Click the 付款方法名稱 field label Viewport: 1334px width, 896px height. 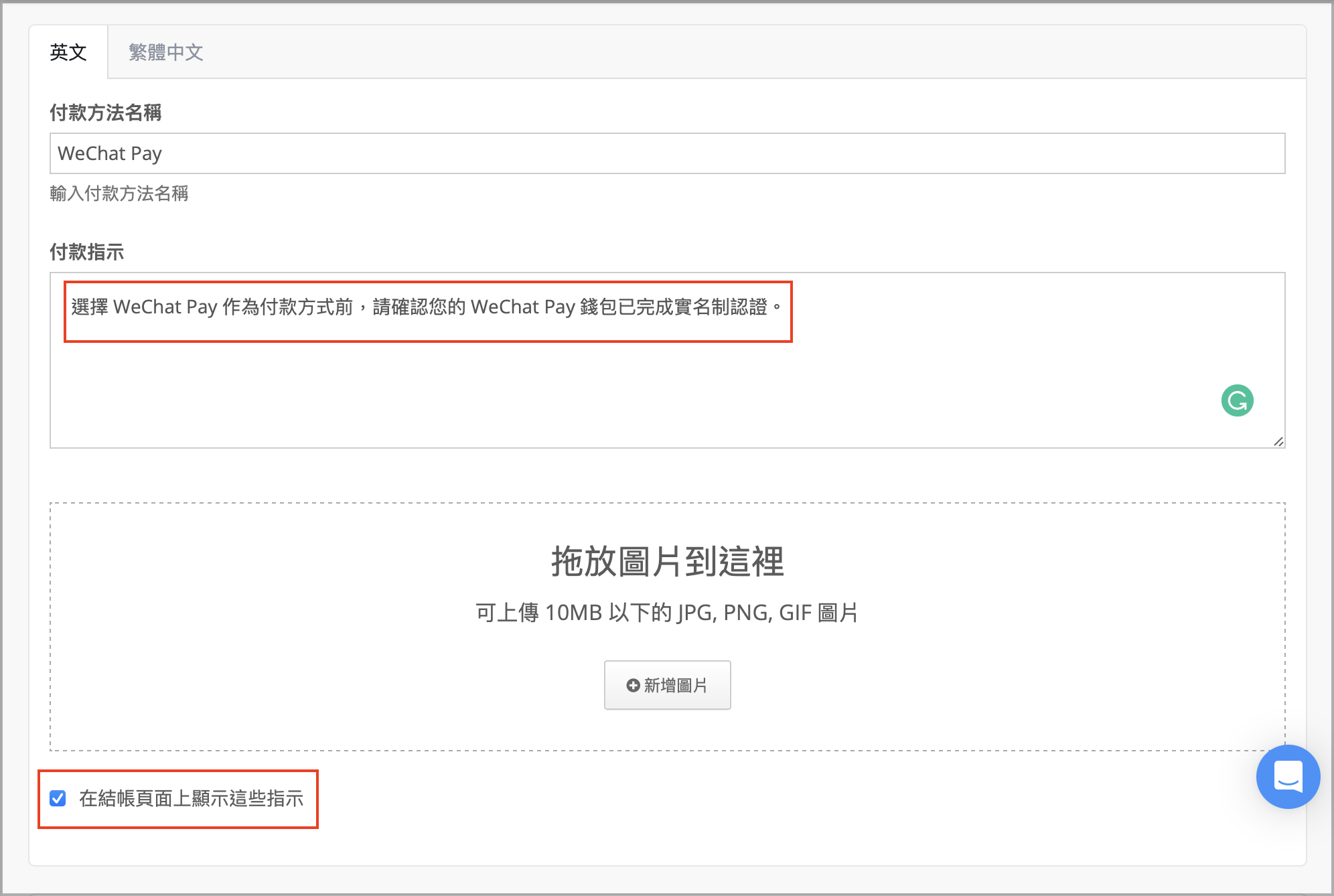106,113
